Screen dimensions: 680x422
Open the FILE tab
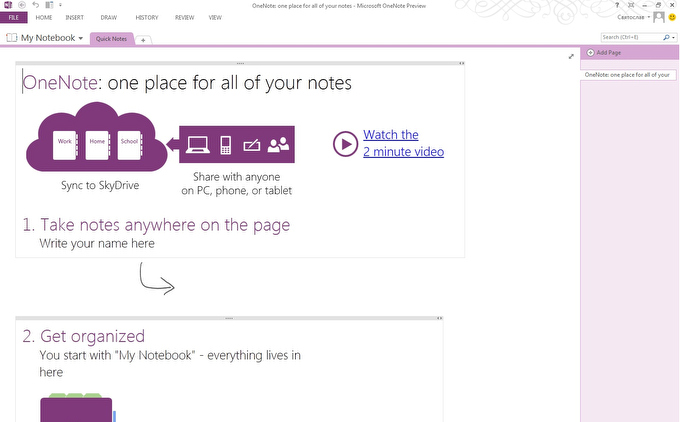coord(13,18)
